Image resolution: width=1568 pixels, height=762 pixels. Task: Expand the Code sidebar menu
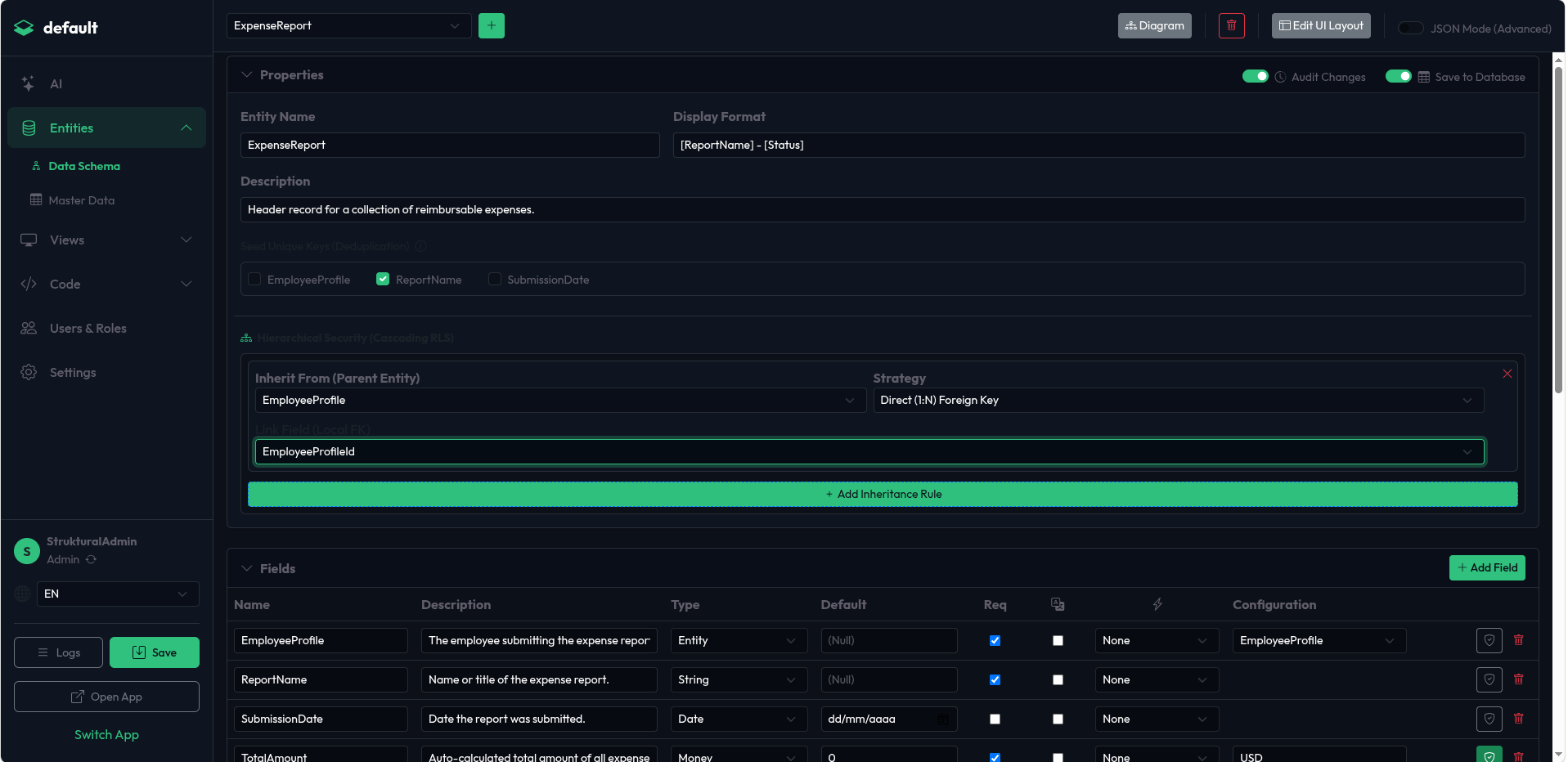click(x=106, y=284)
